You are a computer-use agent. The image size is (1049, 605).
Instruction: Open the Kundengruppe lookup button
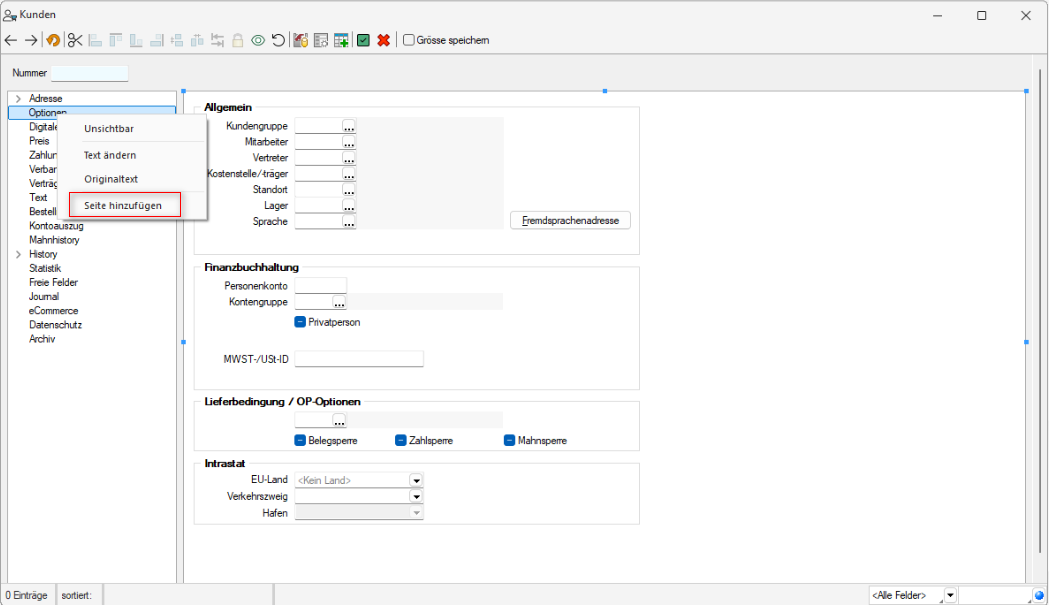349,126
